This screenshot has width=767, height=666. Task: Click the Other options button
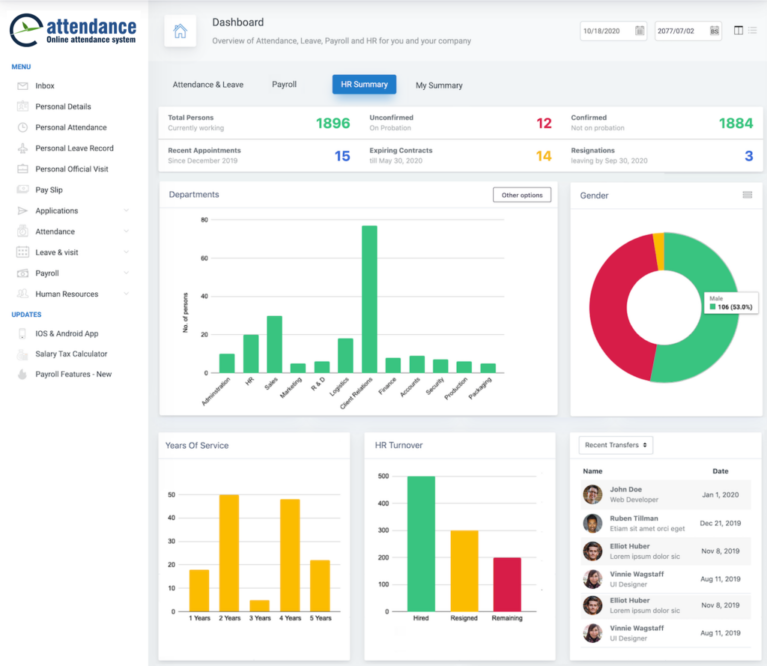click(x=522, y=195)
